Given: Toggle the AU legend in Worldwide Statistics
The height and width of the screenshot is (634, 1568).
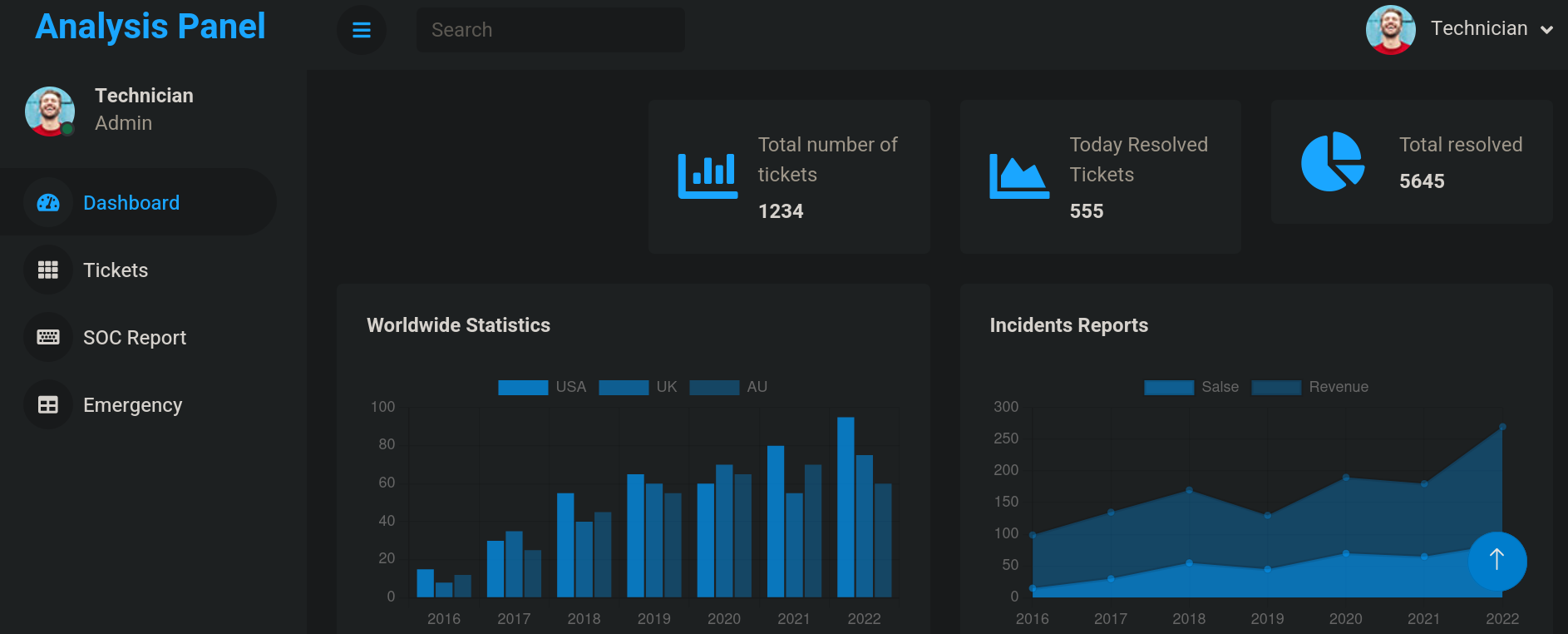Looking at the screenshot, I should [x=728, y=387].
